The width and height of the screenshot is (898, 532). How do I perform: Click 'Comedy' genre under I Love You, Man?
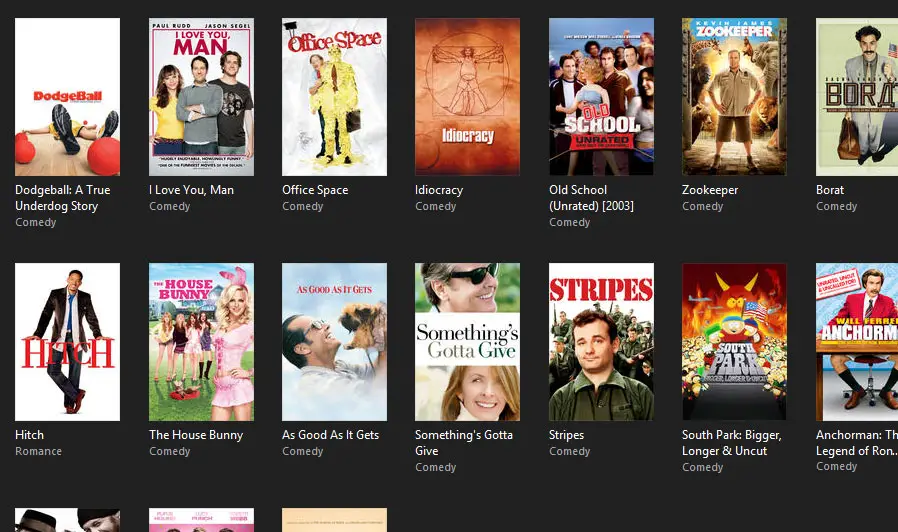(170, 206)
